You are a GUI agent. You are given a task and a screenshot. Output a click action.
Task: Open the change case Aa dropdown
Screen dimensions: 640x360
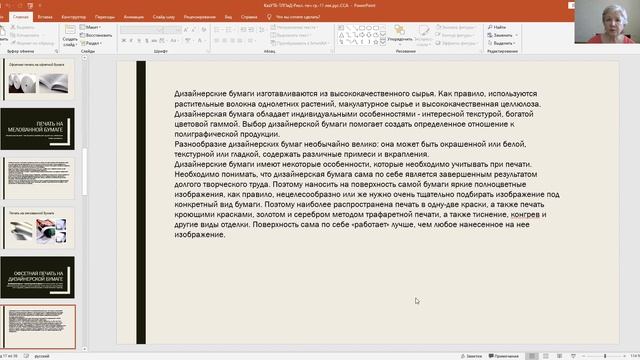coord(174,40)
